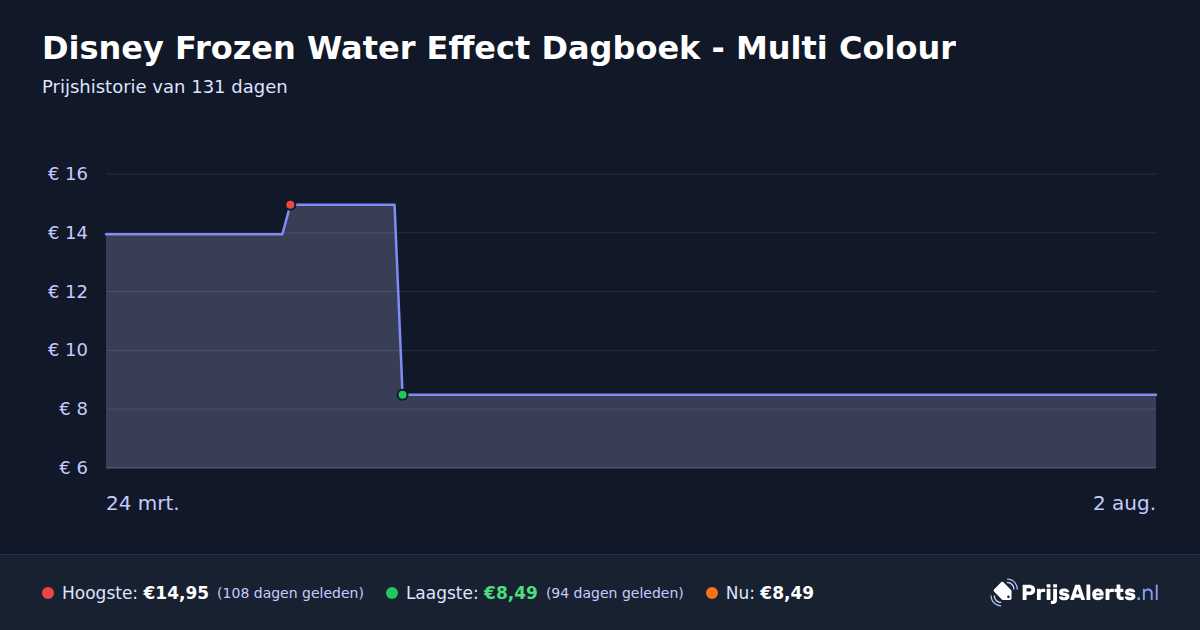Click the (94 dagen geleden) note
1200x630 pixels.
coord(615,593)
